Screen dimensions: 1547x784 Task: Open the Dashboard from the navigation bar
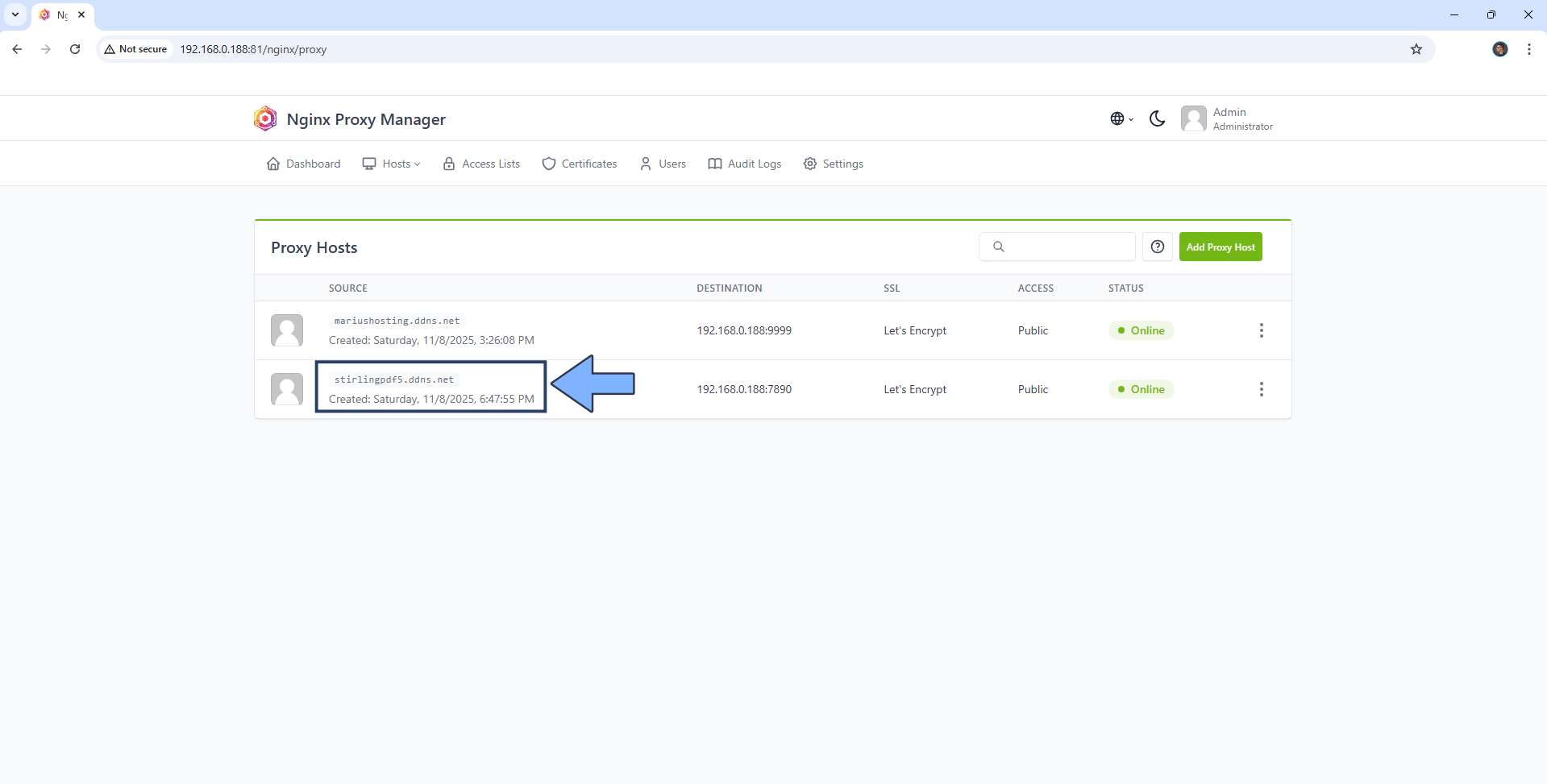(302, 164)
